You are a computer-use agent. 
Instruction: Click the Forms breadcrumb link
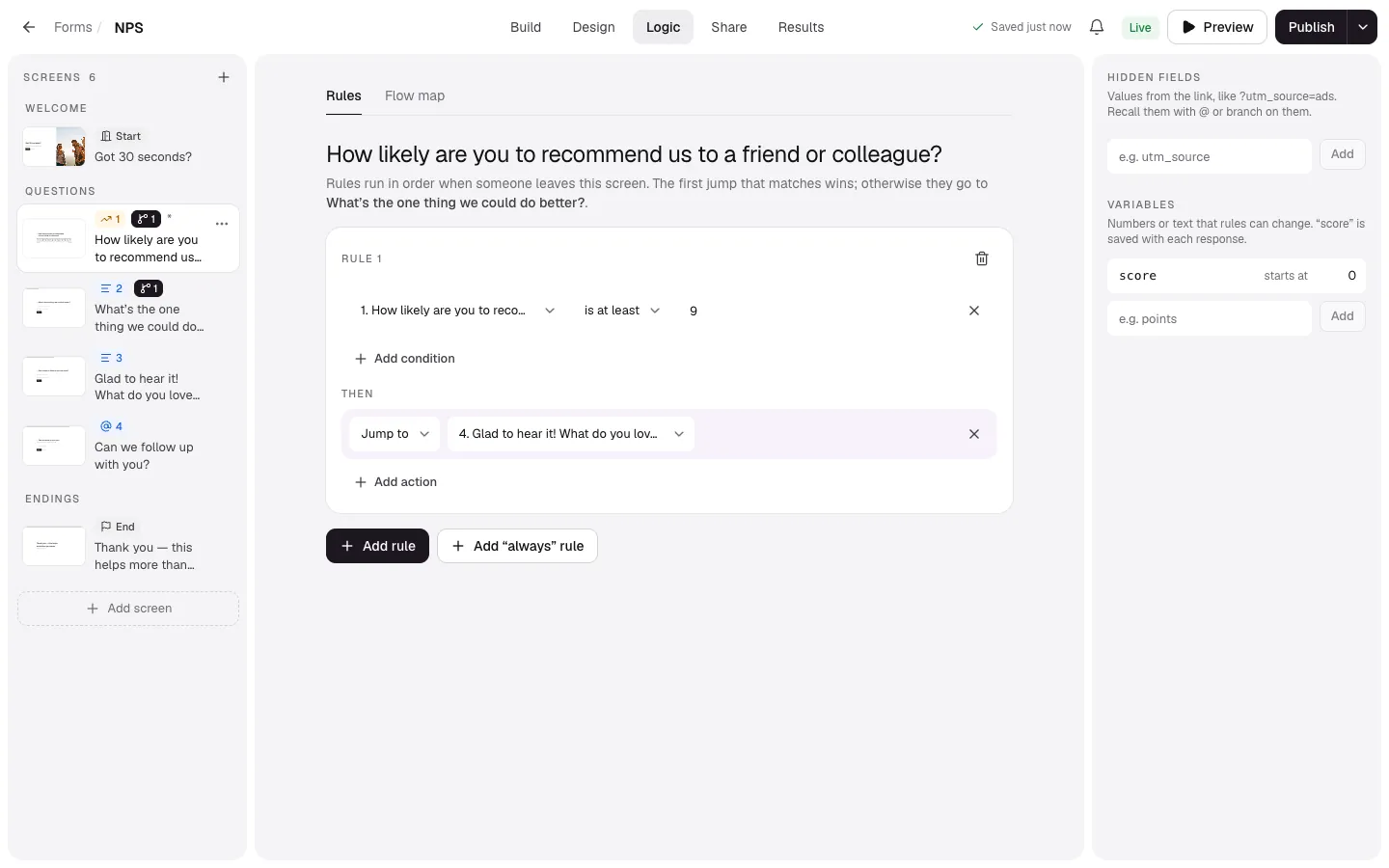73,27
